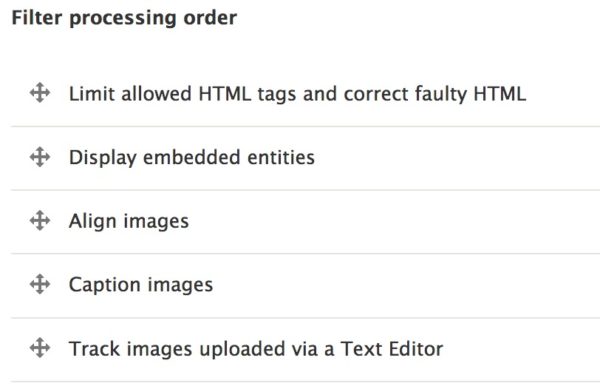This screenshot has width=600, height=386.
Task: Click the words correct faulty HTML in first row
Action: pos(435,94)
